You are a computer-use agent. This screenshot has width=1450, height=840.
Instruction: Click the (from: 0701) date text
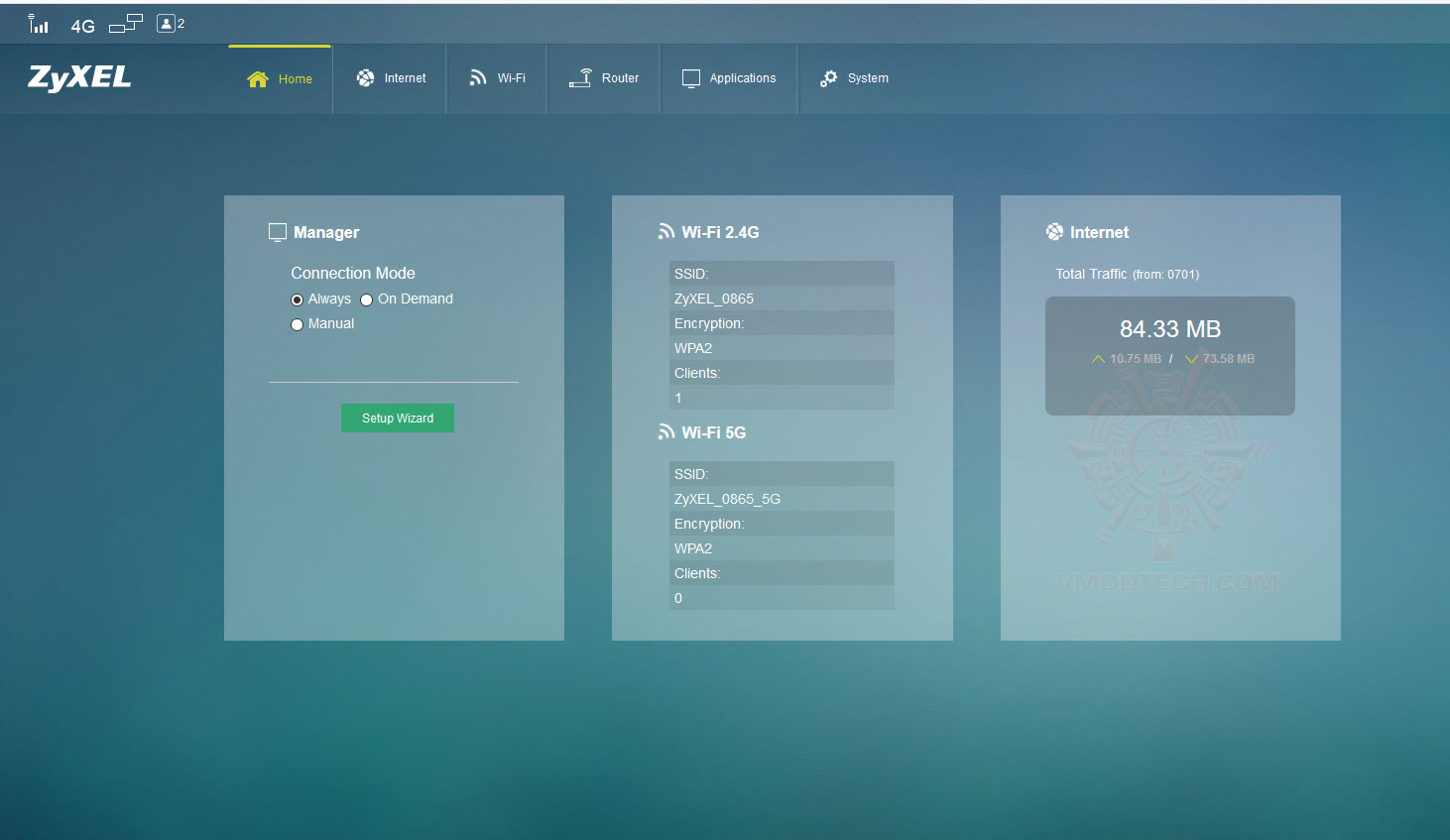pos(1166,275)
